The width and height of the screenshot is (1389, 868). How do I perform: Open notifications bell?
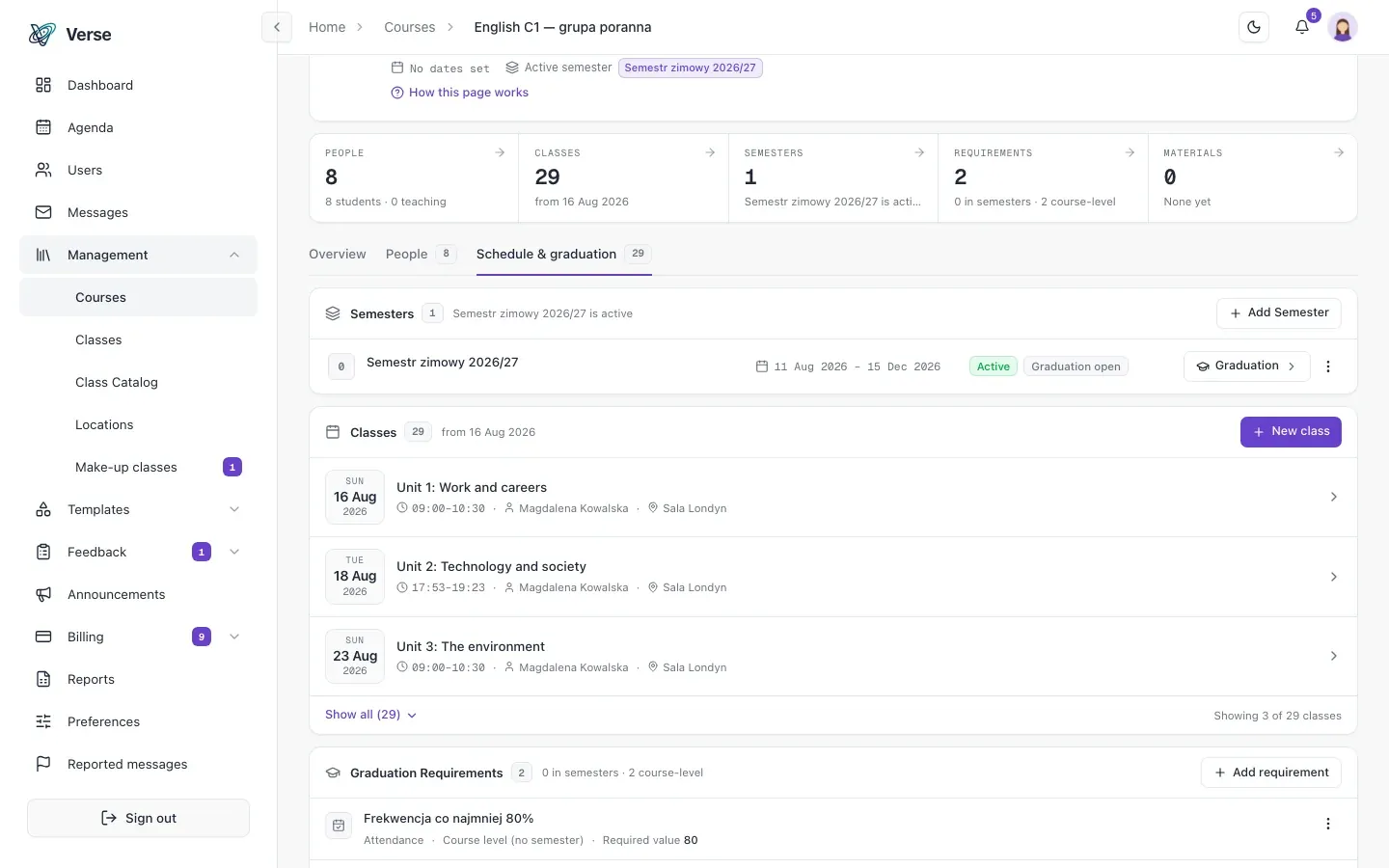(x=1302, y=27)
